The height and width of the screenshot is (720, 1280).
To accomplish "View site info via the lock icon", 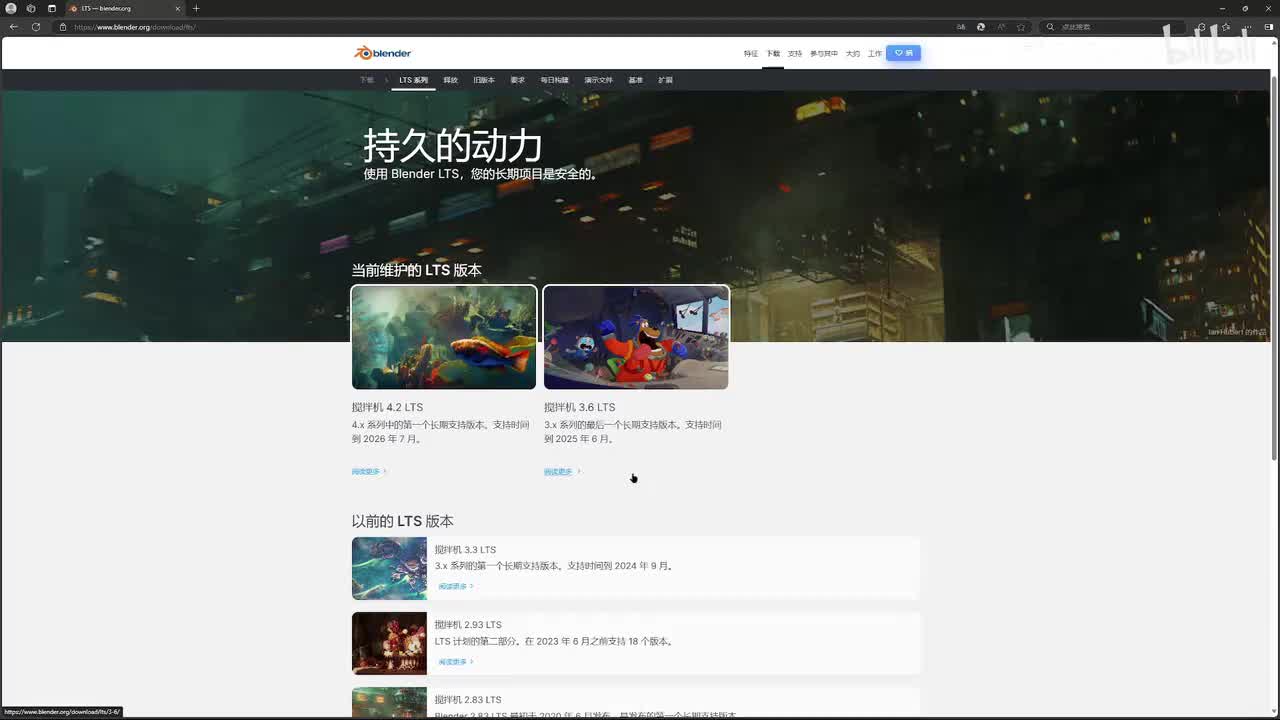I will pyautogui.click(x=63, y=27).
